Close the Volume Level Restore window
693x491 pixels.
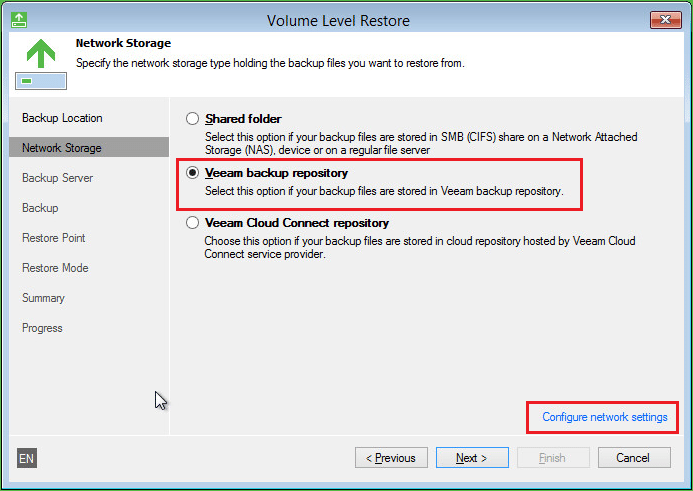[x=666, y=20]
